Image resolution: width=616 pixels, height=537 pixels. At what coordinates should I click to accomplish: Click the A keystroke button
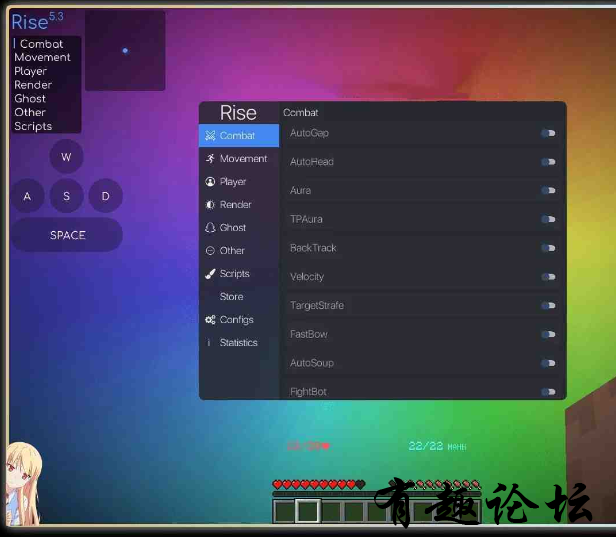27,196
